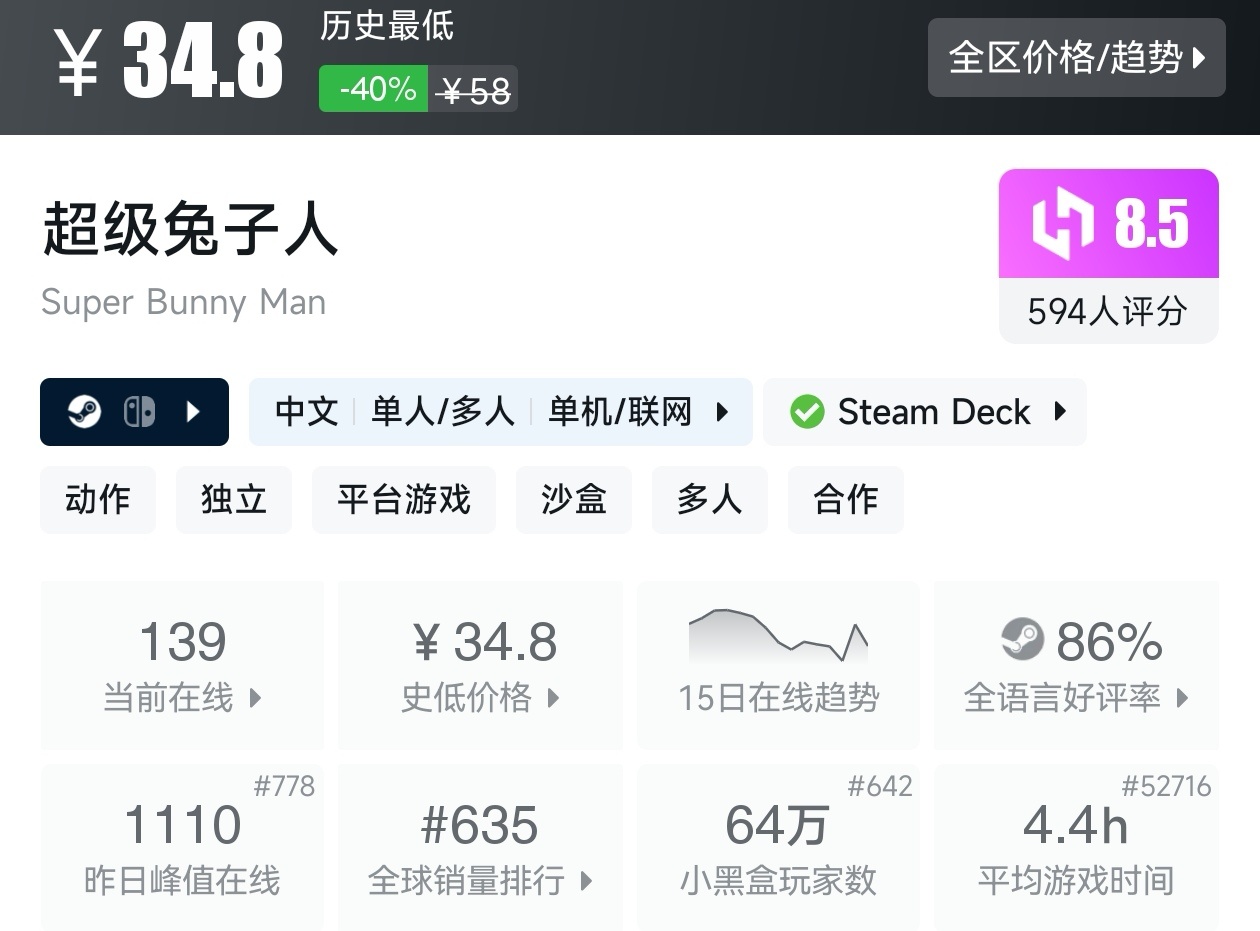Viewport: 1260px width, 931px height.
Task: View the 全球销量排行 sales ranking
Action: point(481,848)
